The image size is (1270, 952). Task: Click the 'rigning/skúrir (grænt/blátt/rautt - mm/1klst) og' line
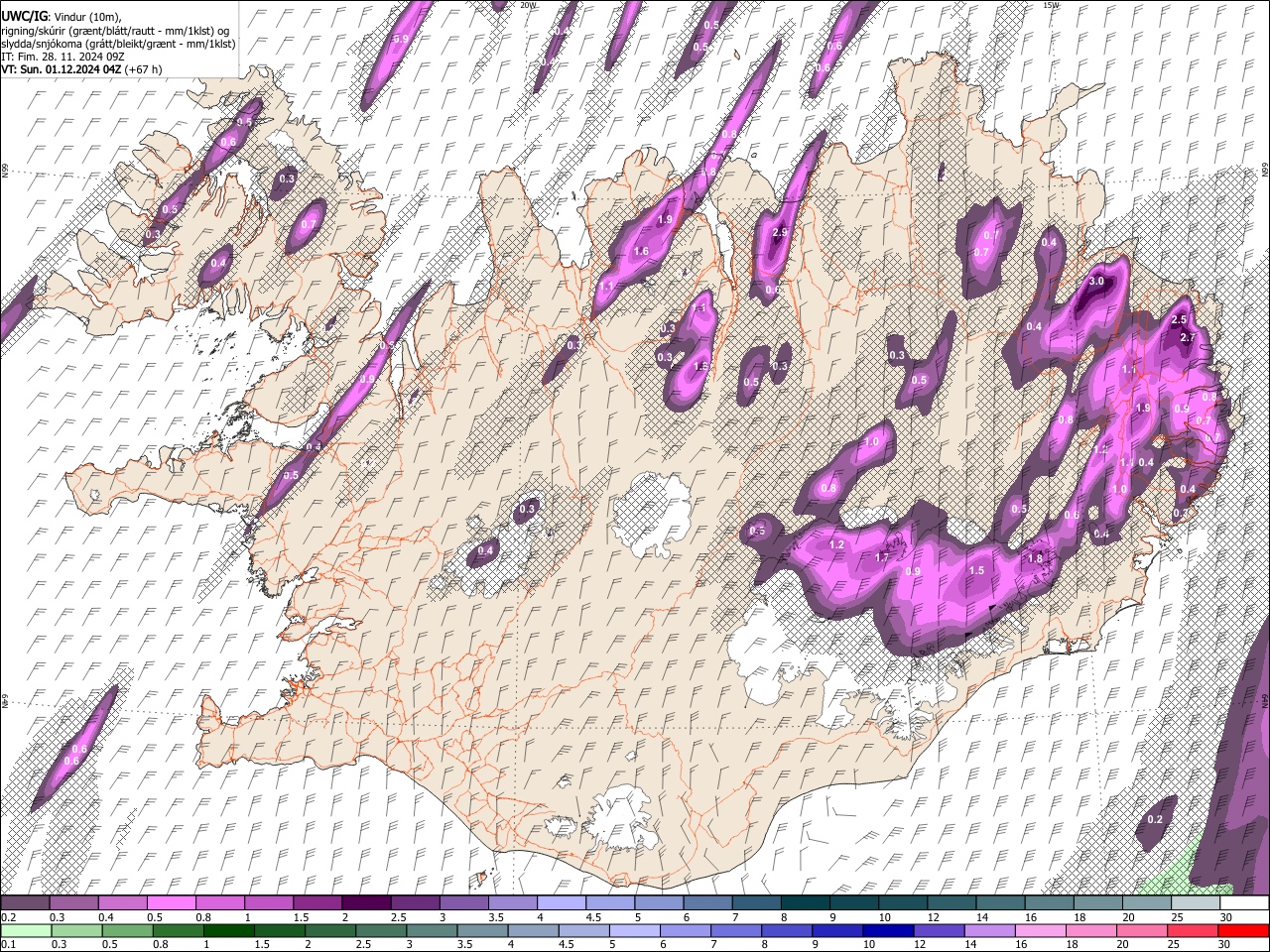(x=115, y=31)
